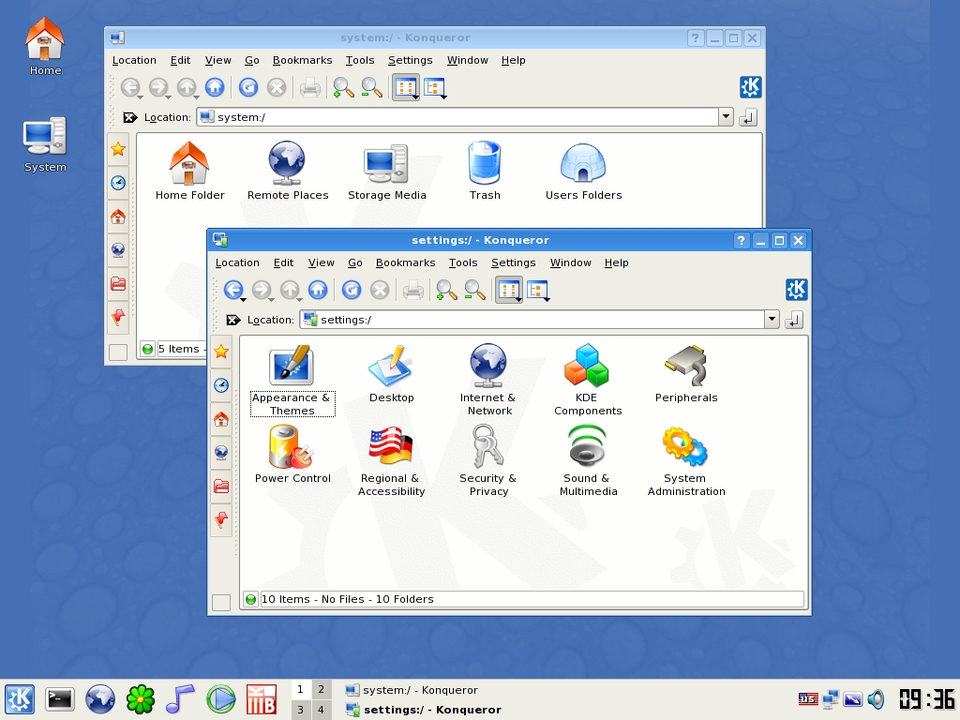Show the history sidebar via the clock icon
Viewport: 960px width, 720px height.
(221, 384)
